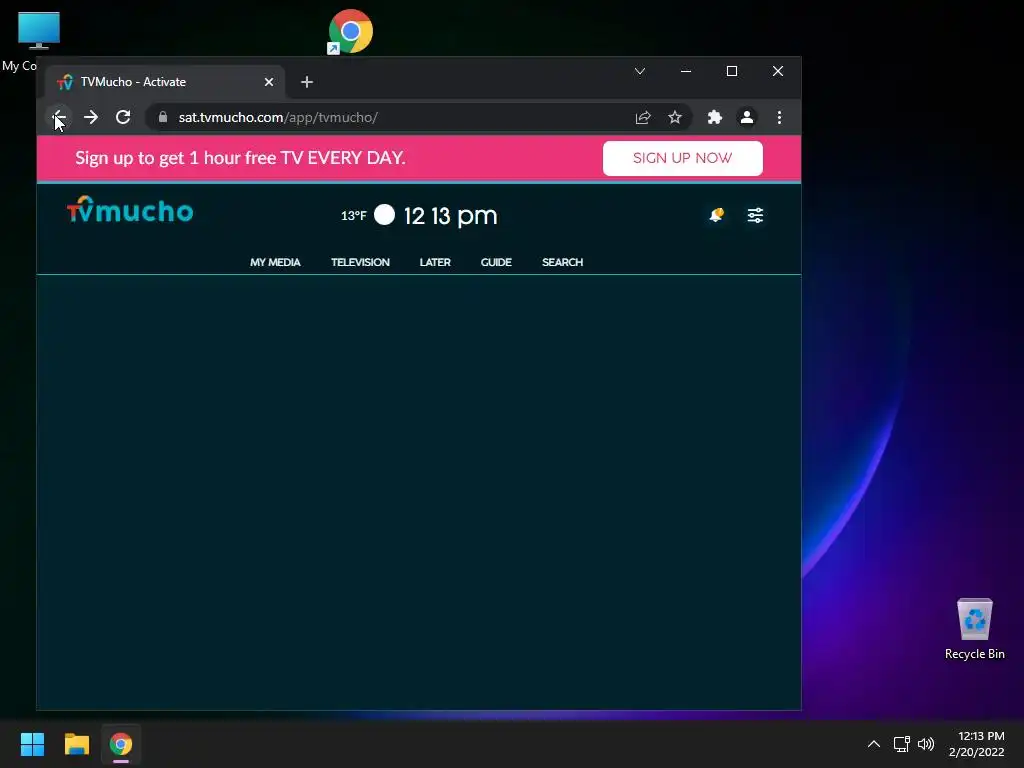The width and height of the screenshot is (1024, 768).
Task: Go to SEARCH
Action: 562,263
